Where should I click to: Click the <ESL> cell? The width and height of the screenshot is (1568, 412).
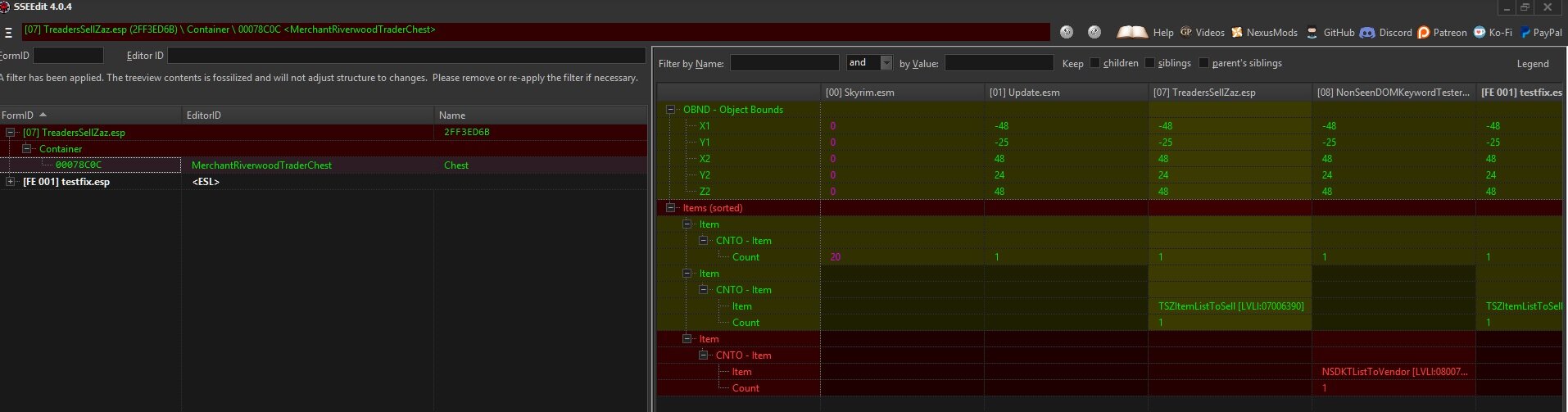coord(206,181)
